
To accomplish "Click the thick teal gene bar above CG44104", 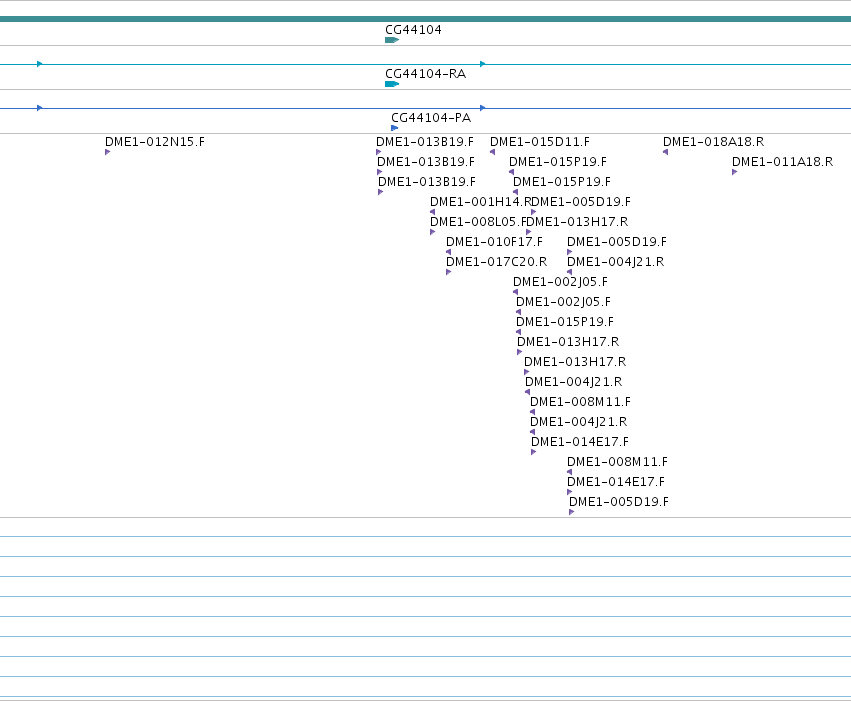I will (x=426, y=19).
